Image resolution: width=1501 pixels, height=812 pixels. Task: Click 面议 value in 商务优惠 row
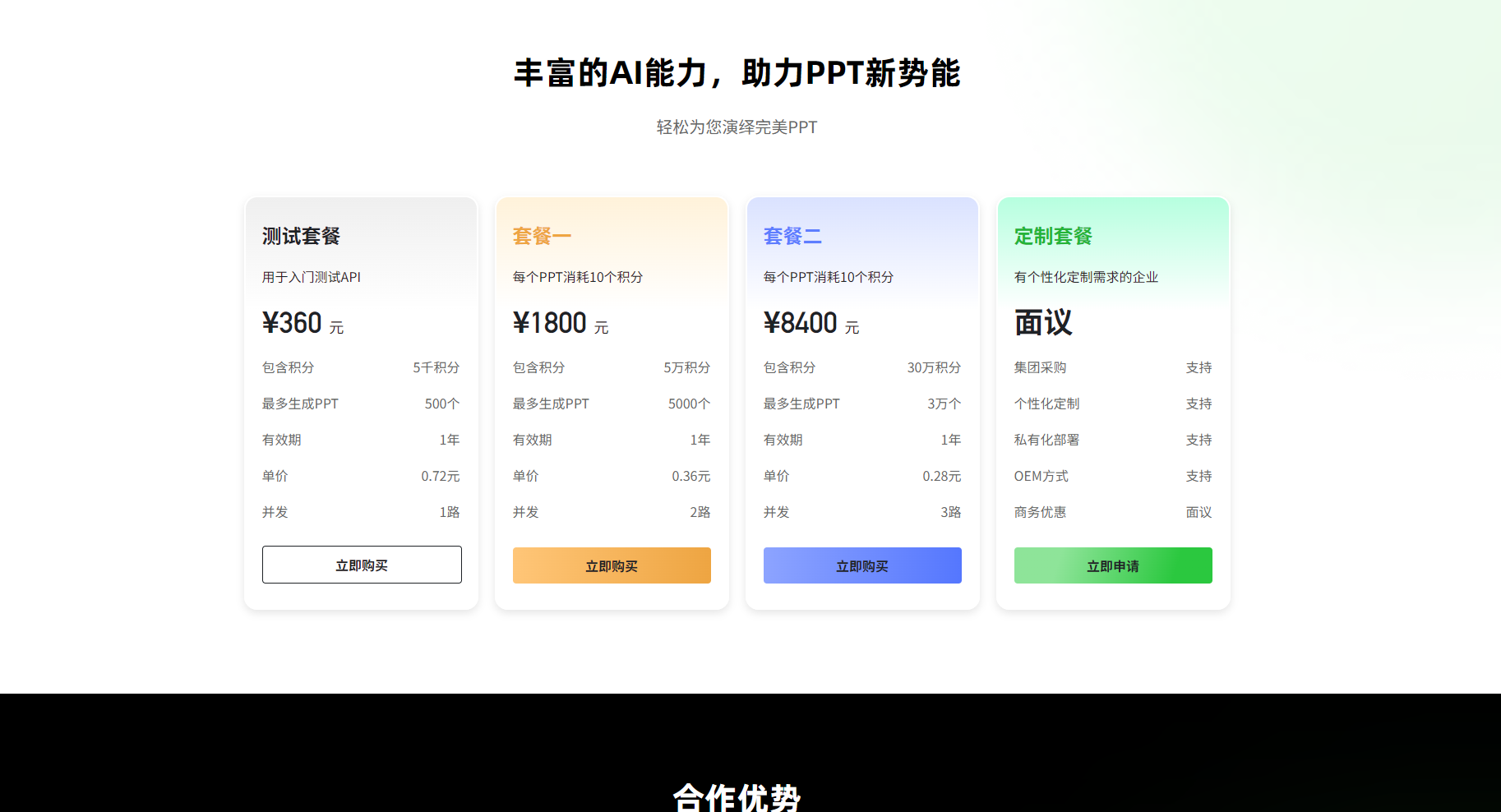[1199, 512]
